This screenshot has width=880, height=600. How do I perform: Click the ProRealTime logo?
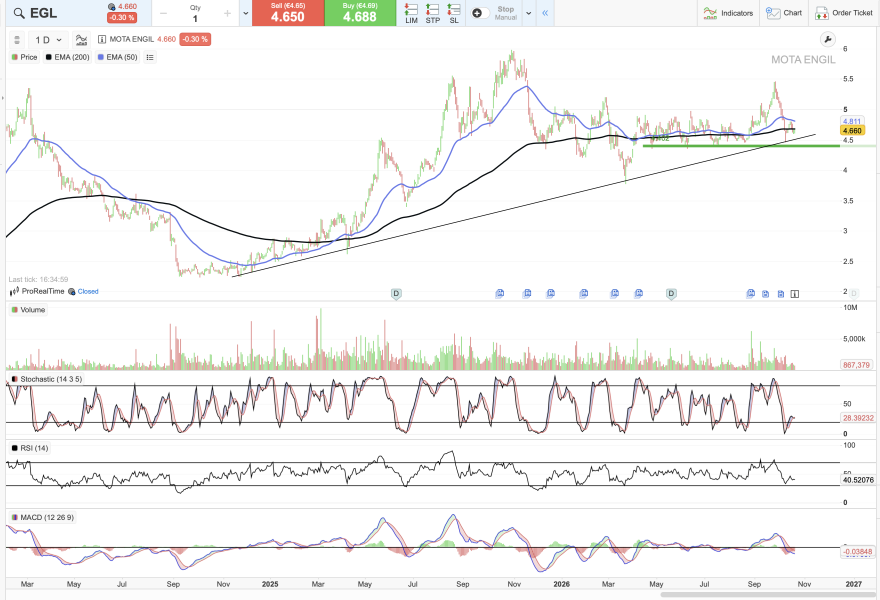[37, 291]
